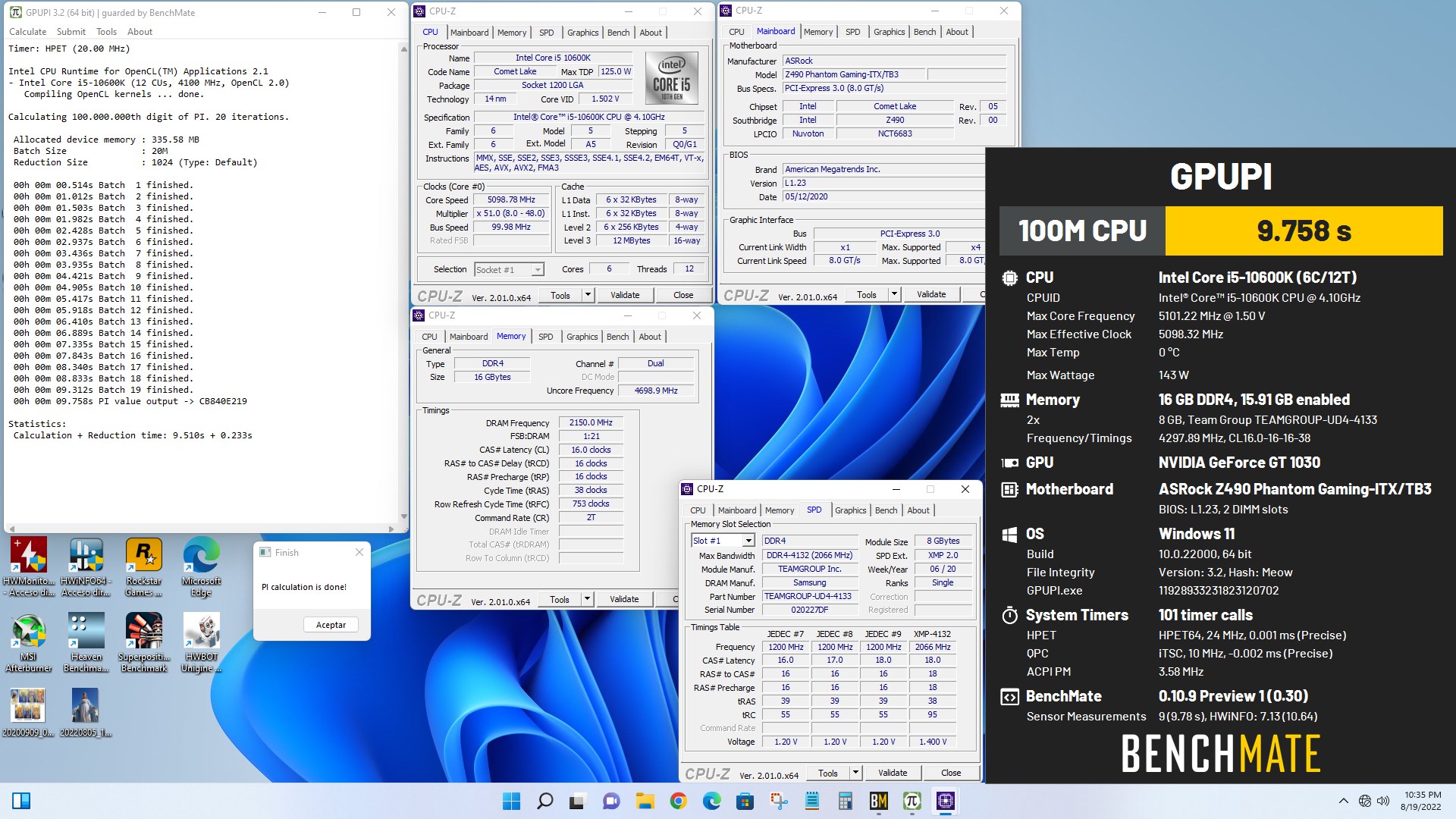The image size is (1456, 819).
Task: Open Calculator from taskbar
Action: [x=846, y=801]
